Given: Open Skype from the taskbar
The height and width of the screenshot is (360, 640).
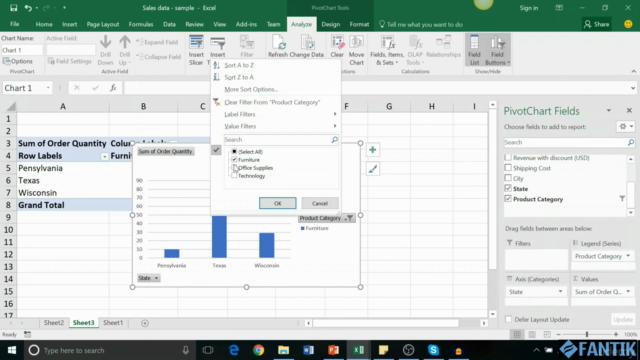Looking at the screenshot, I should click(x=433, y=350).
